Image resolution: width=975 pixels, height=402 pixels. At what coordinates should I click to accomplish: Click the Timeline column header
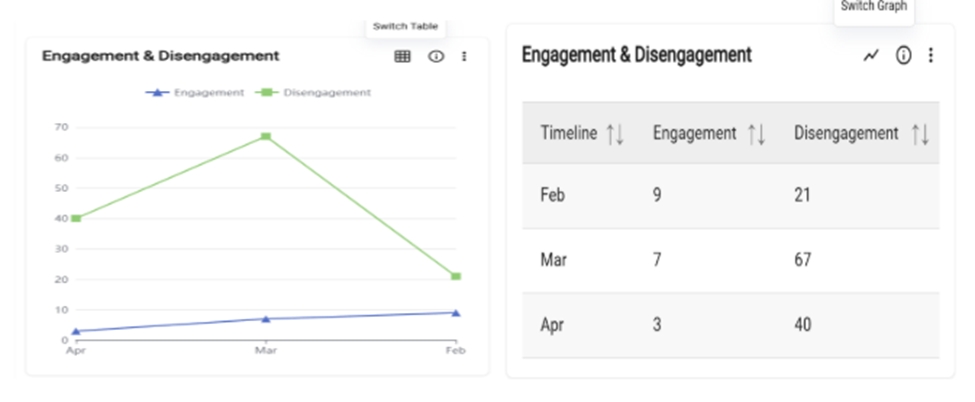click(568, 134)
